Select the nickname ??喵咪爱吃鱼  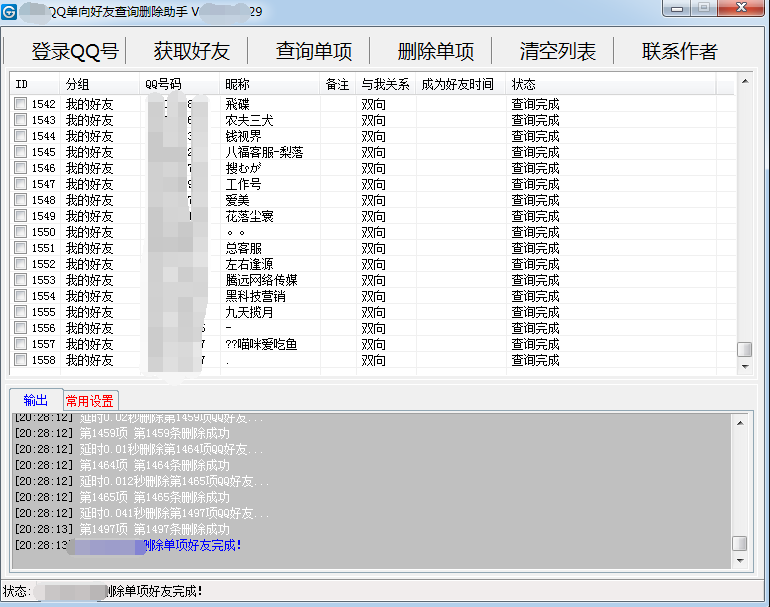pyautogui.click(x=261, y=344)
